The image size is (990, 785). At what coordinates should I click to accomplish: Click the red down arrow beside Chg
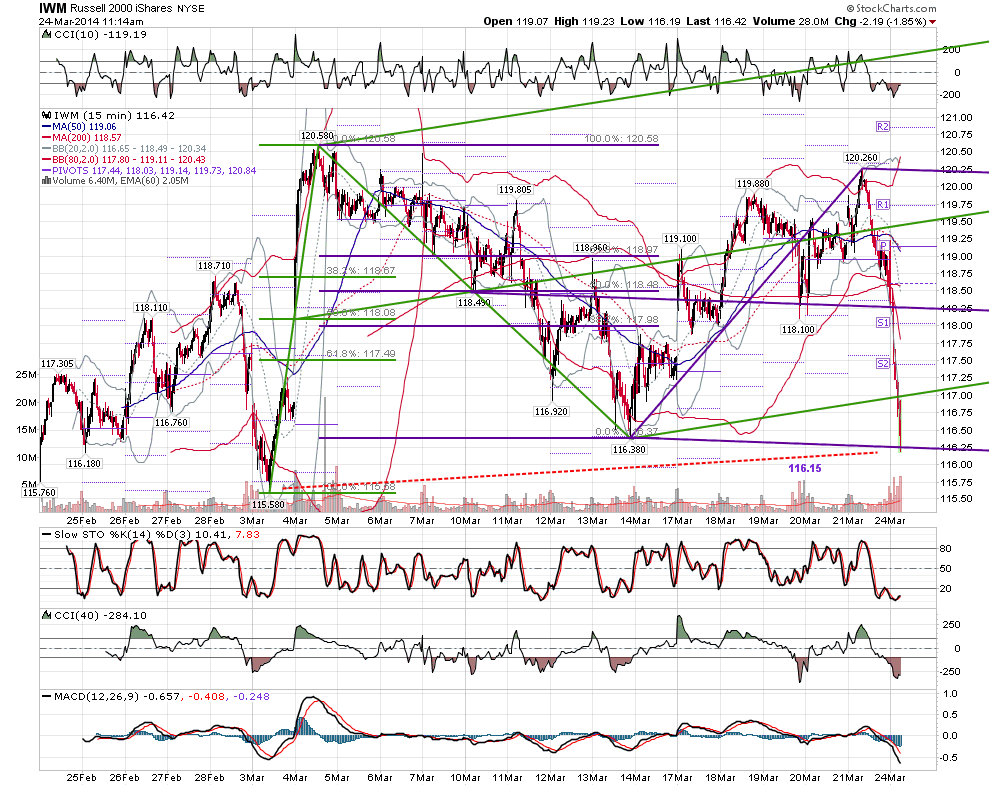coord(933,22)
